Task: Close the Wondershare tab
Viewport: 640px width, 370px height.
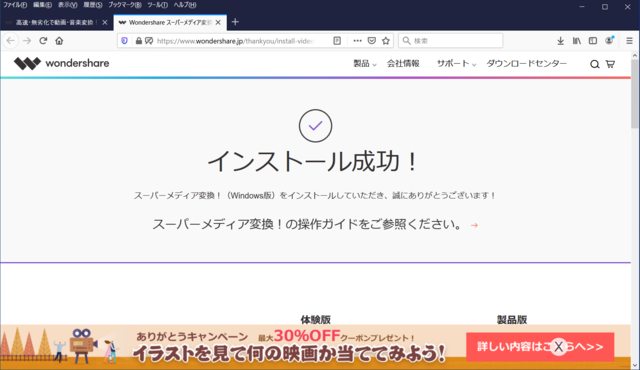Action: tap(218, 22)
